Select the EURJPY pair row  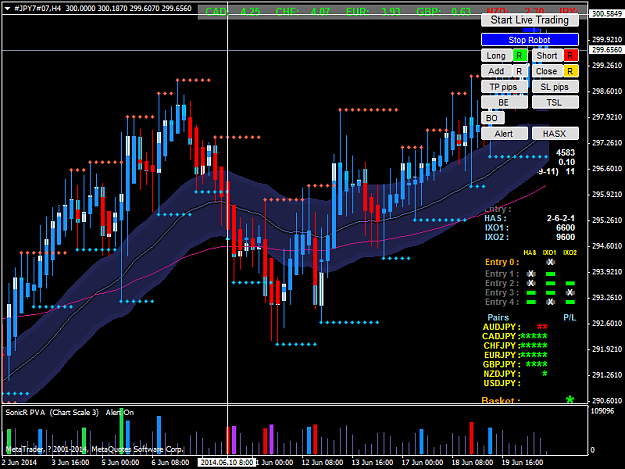[515, 355]
